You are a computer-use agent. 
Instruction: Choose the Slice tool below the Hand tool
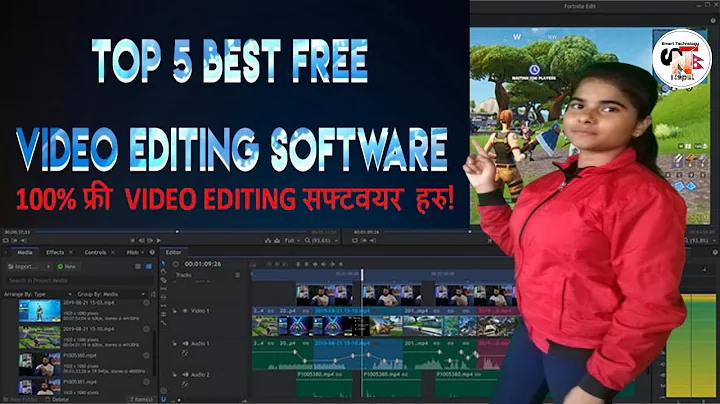tap(163, 280)
